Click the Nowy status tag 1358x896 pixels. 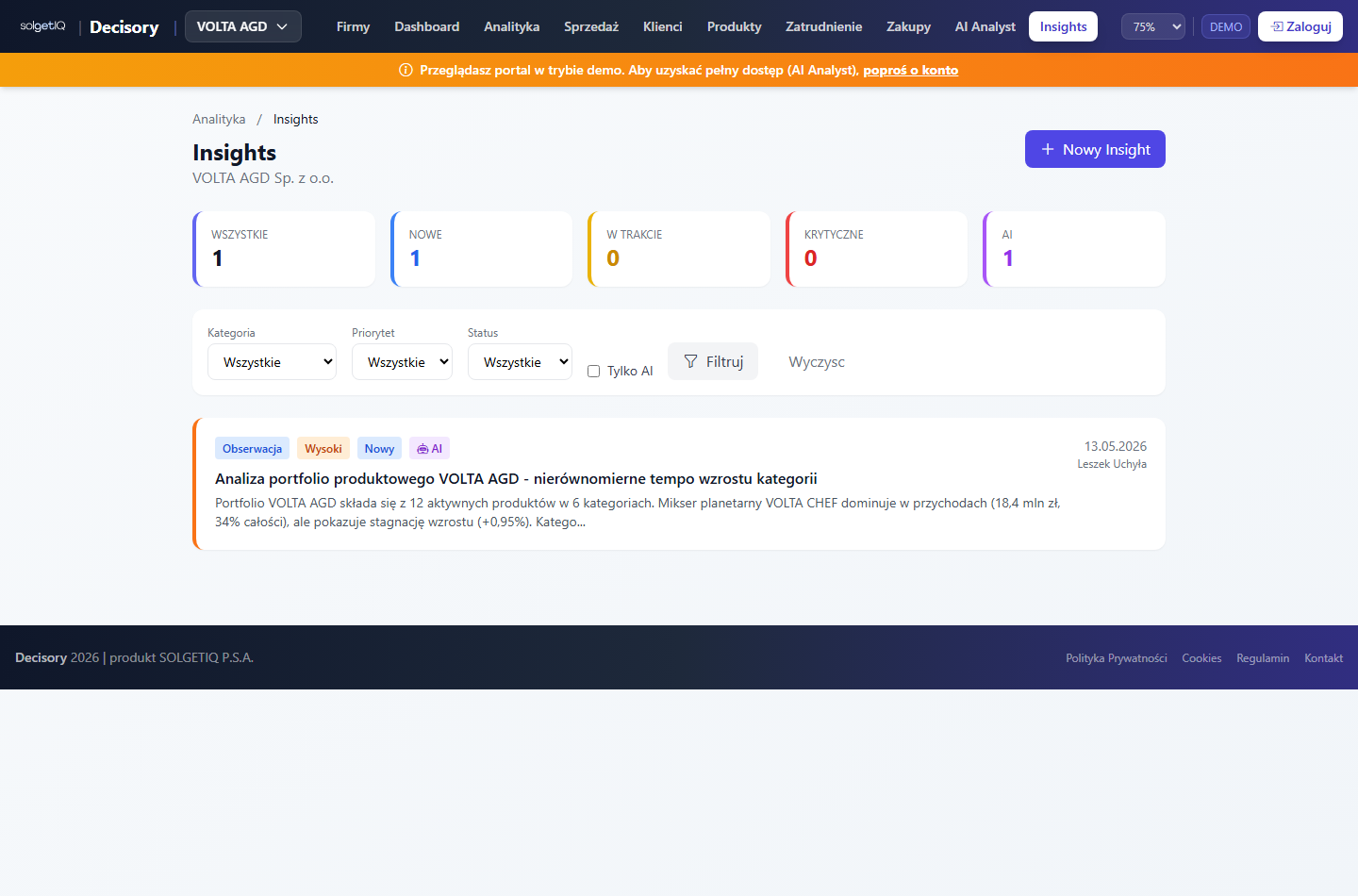[379, 449]
